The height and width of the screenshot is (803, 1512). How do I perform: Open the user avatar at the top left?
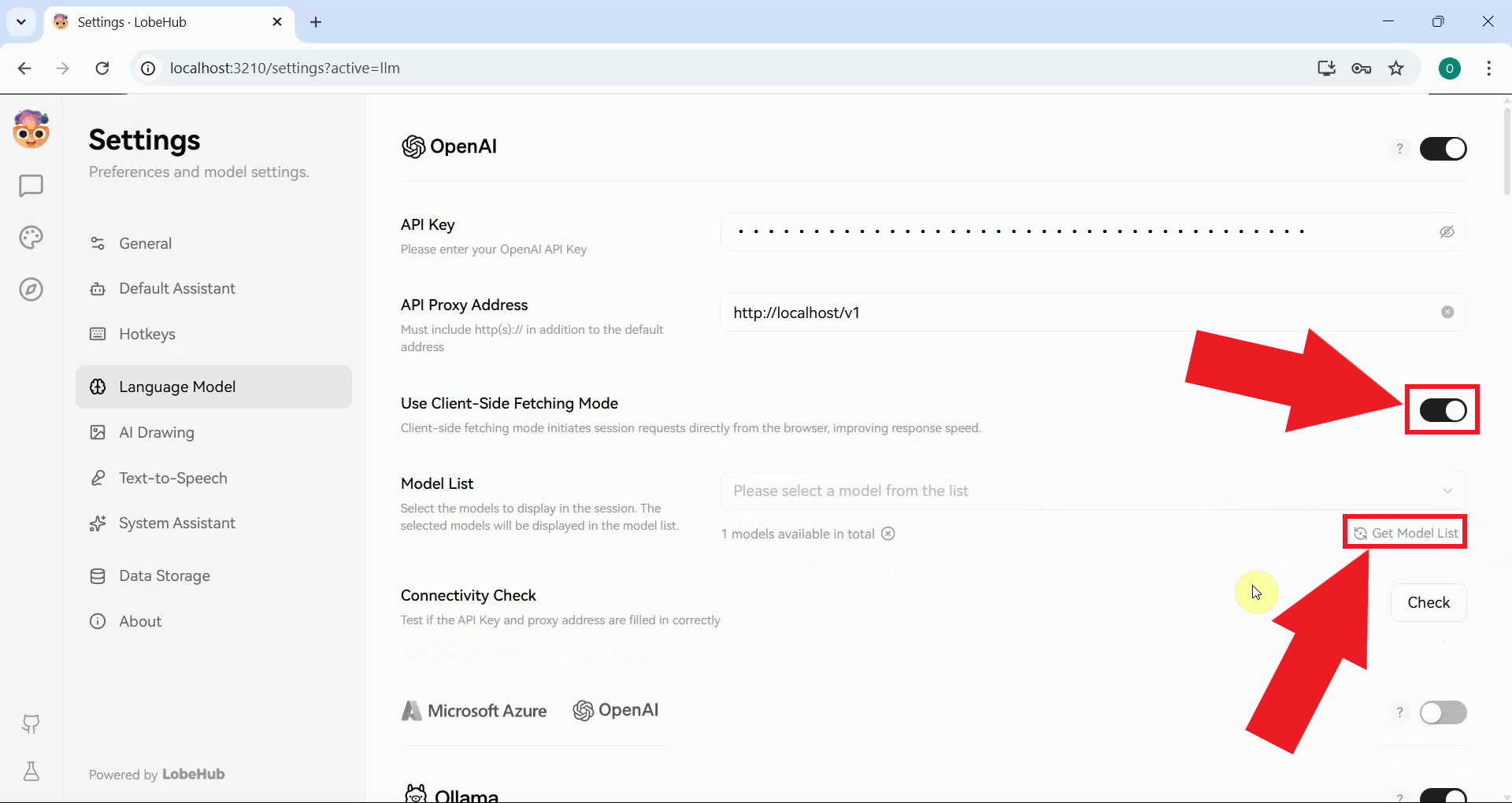pyautogui.click(x=30, y=129)
